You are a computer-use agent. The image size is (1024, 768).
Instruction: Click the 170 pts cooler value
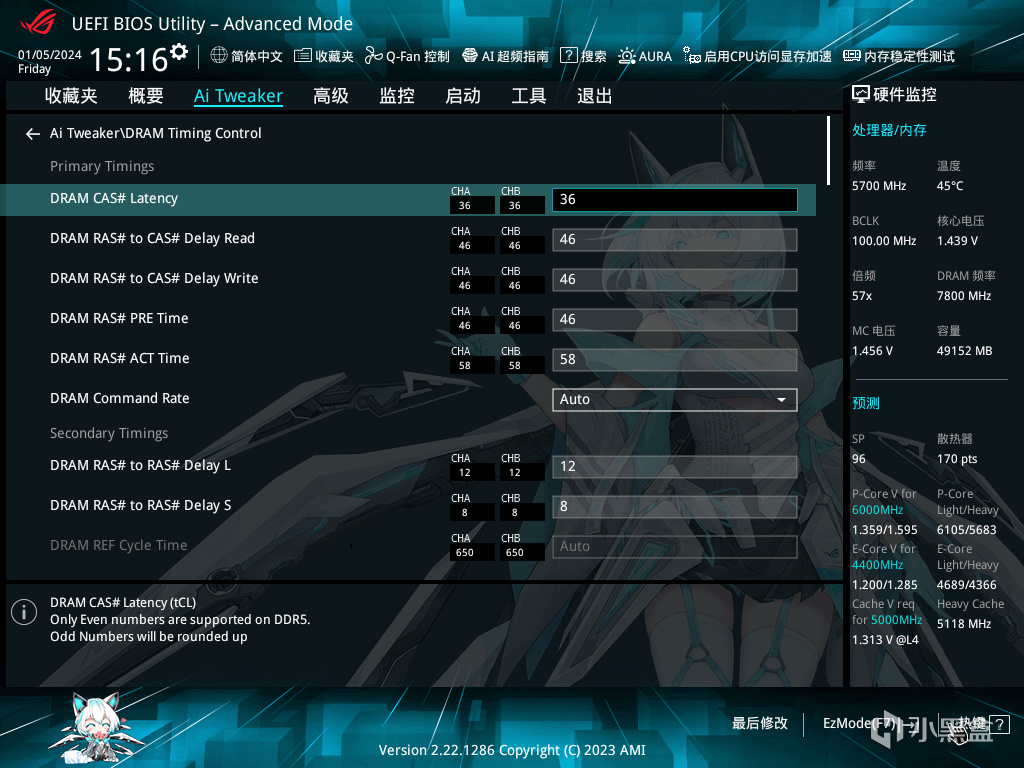coord(957,459)
